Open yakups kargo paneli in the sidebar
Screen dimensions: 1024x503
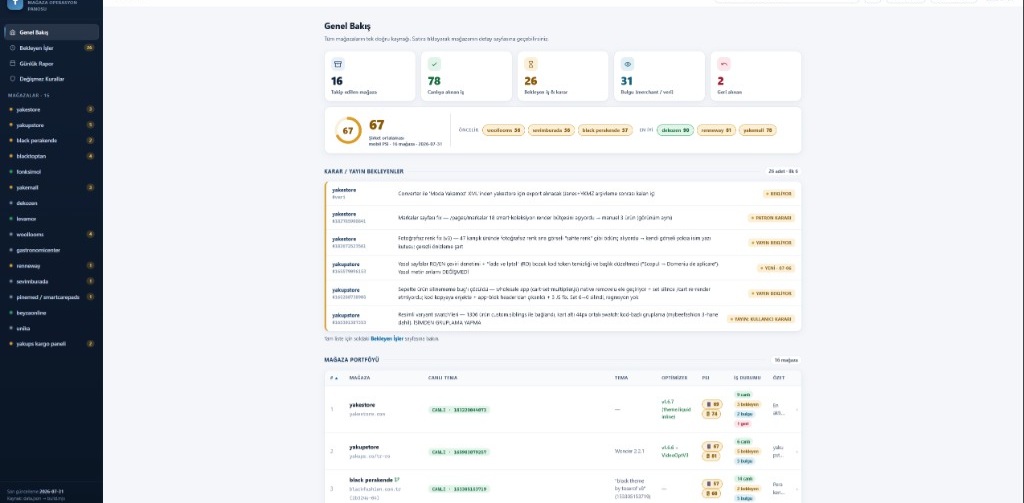(52, 344)
